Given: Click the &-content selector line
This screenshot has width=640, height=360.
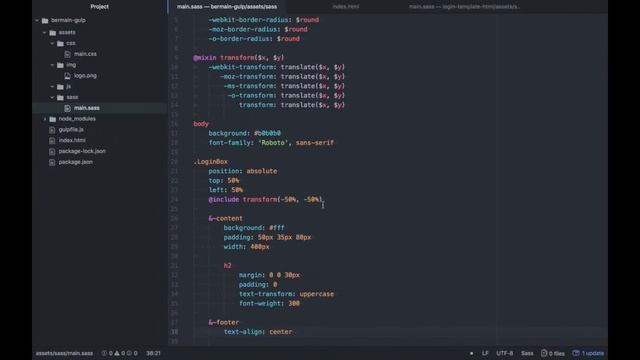Looking at the screenshot, I should click(225, 218).
